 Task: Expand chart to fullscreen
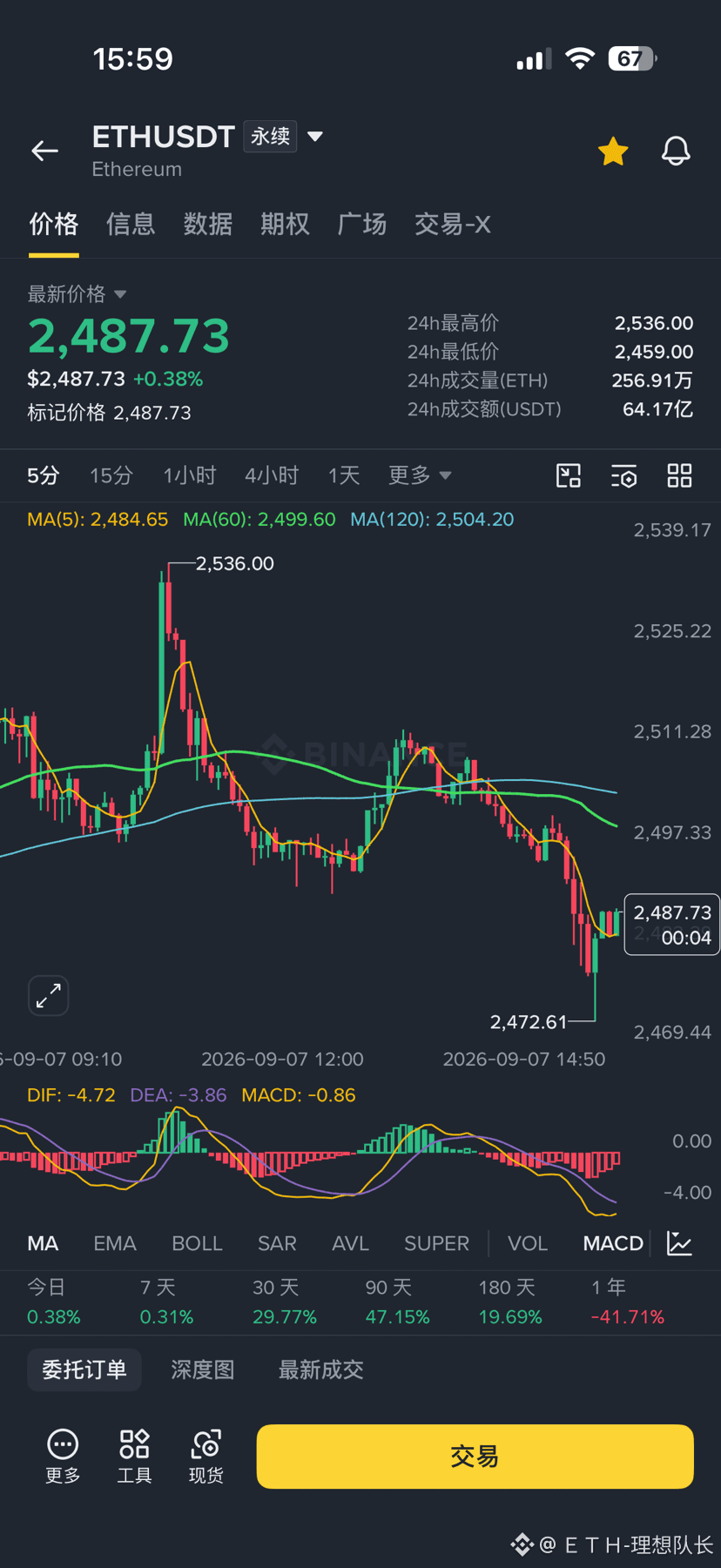point(49,995)
